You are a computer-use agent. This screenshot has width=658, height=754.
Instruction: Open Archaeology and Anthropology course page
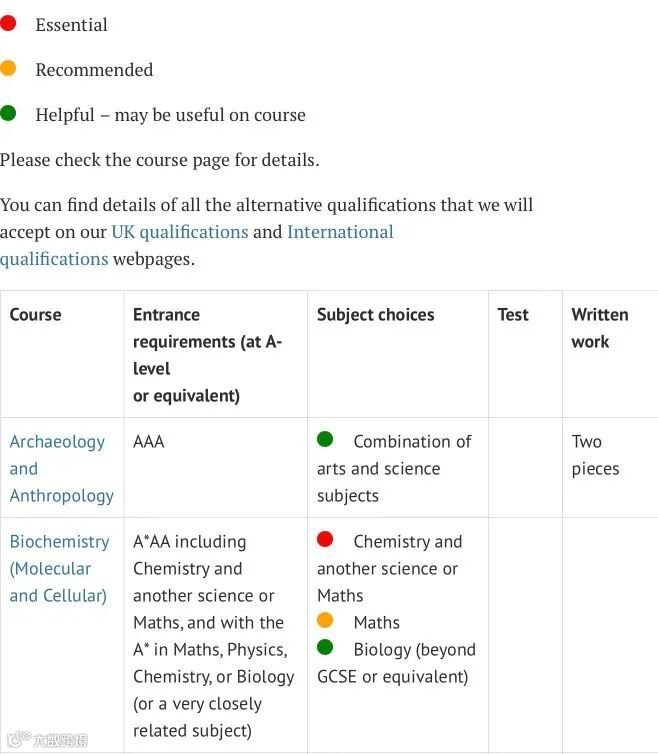click(61, 468)
